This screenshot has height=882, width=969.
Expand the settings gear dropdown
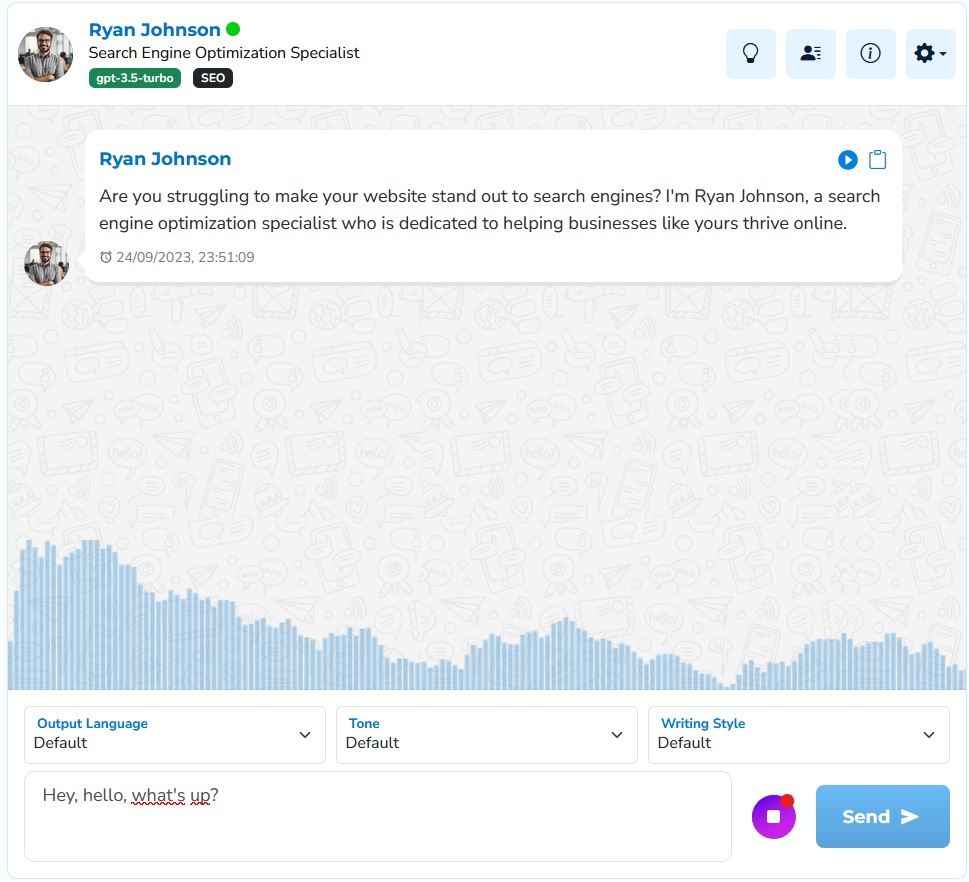[x=930, y=54]
